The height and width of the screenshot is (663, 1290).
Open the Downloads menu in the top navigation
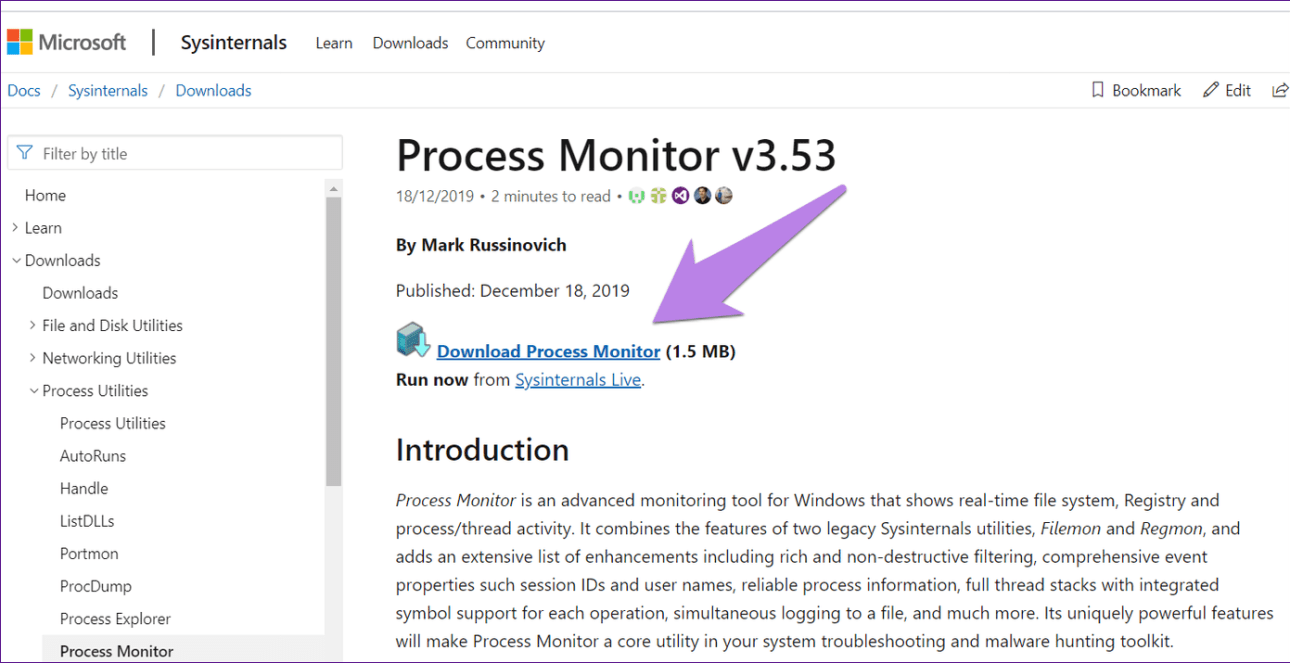pyautogui.click(x=410, y=43)
